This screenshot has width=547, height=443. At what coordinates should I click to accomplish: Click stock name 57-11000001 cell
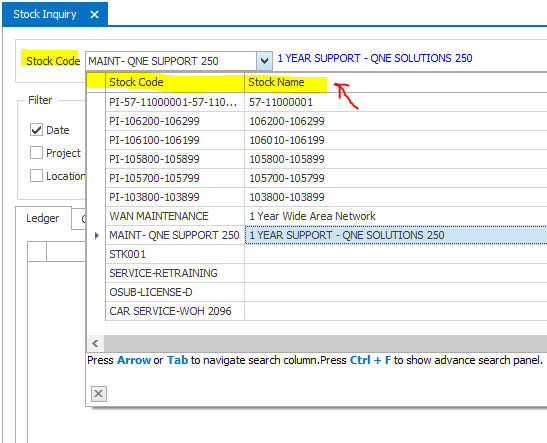click(396, 102)
